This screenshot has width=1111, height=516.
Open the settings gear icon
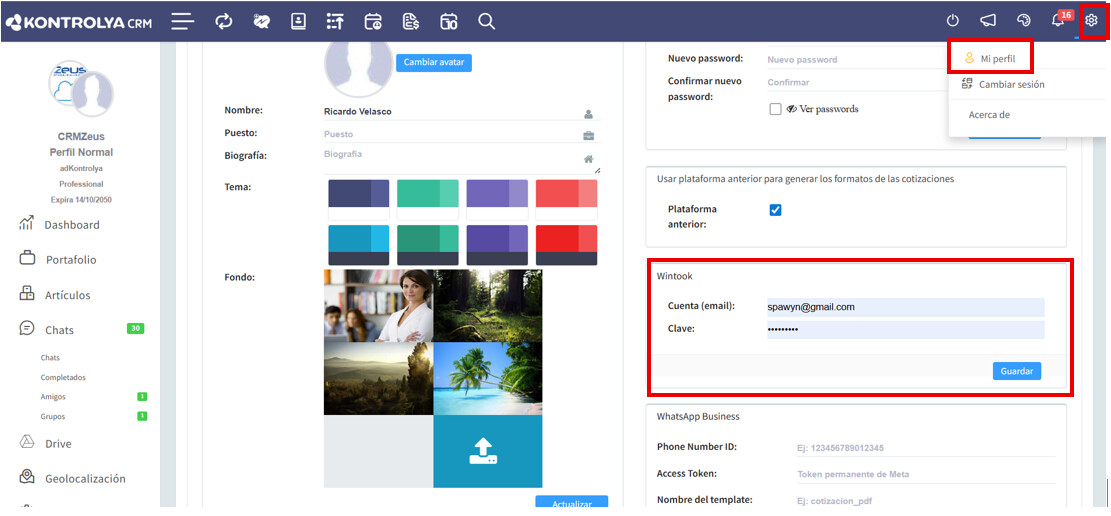point(1091,21)
